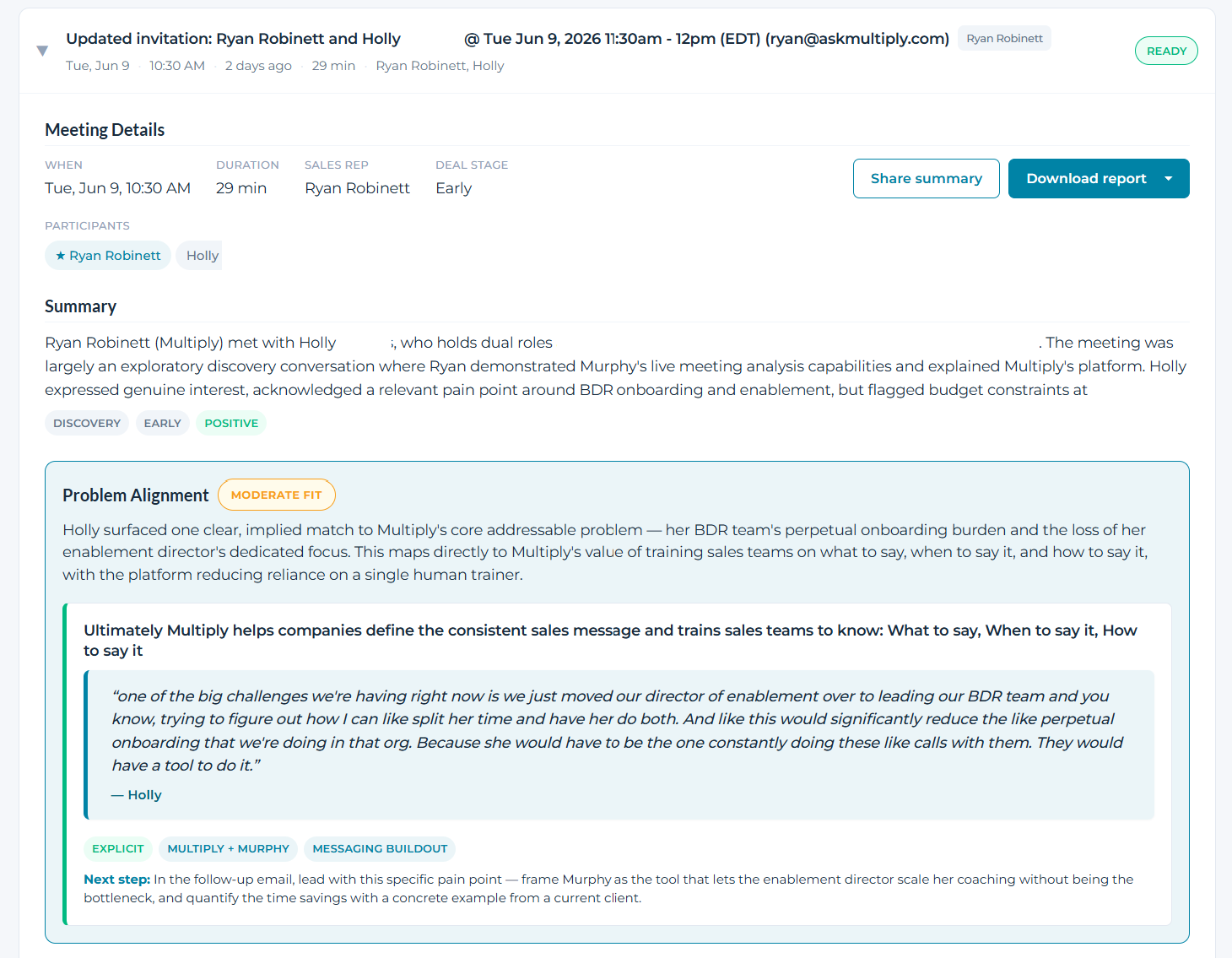The width and height of the screenshot is (1232, 958).
Task: Click "— Holly" quote attribution
Action: [137, 795]
